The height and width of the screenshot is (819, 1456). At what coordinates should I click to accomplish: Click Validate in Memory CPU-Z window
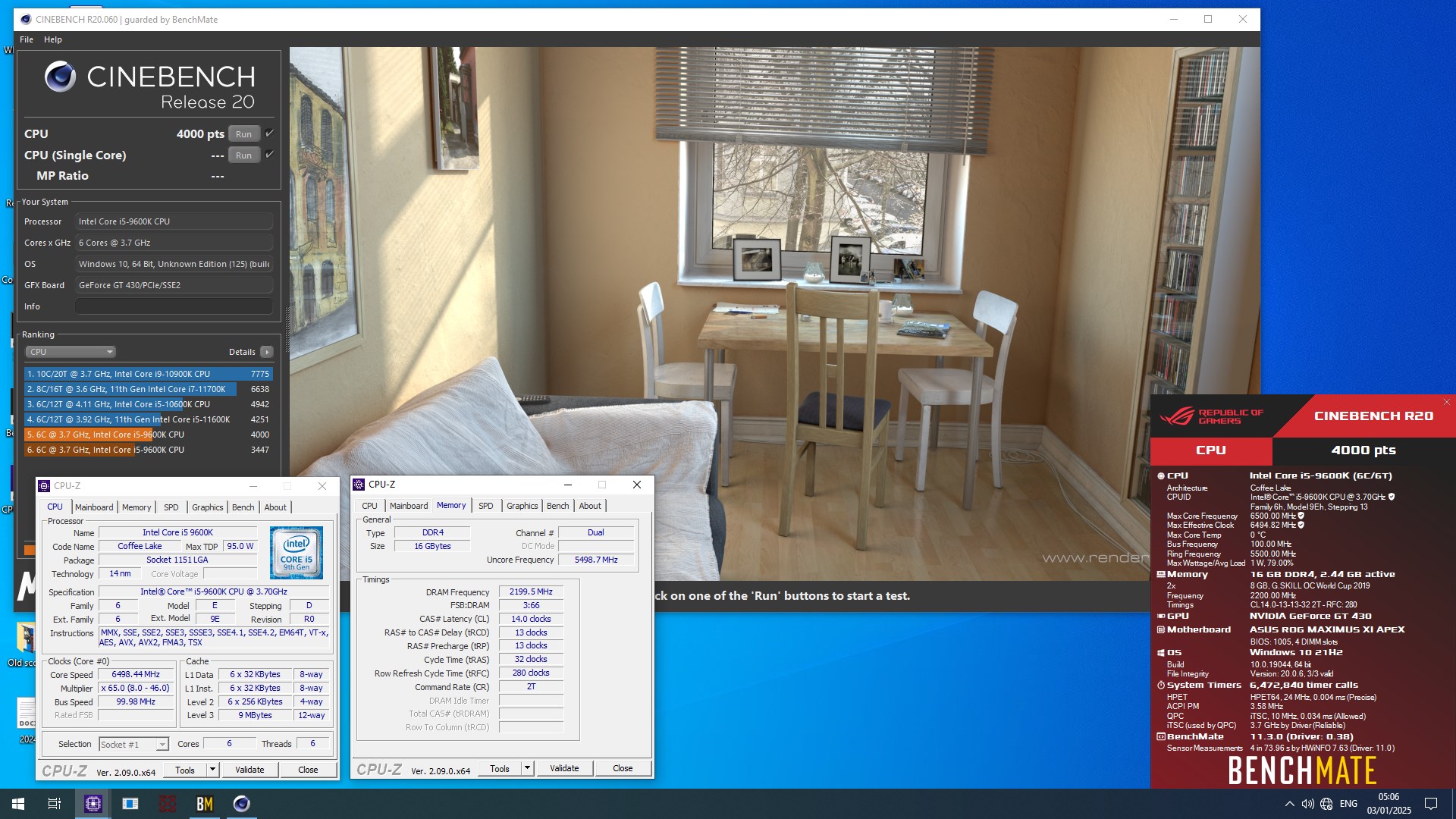(564, 768)
